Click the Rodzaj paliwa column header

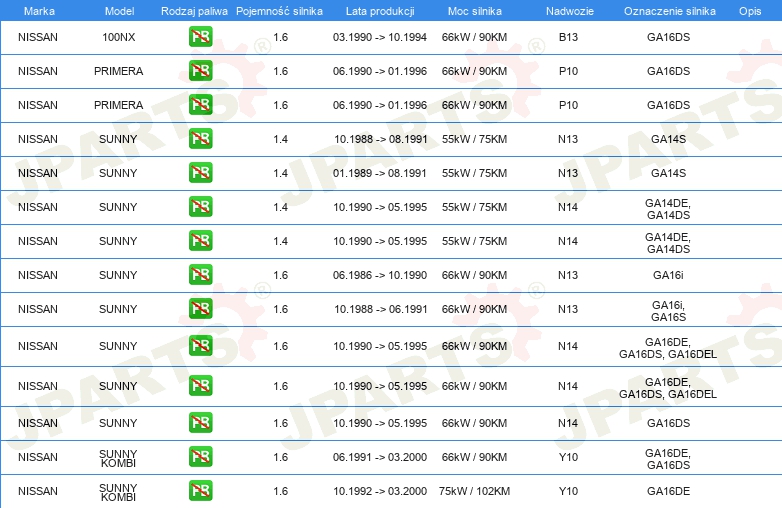(194, 11)
